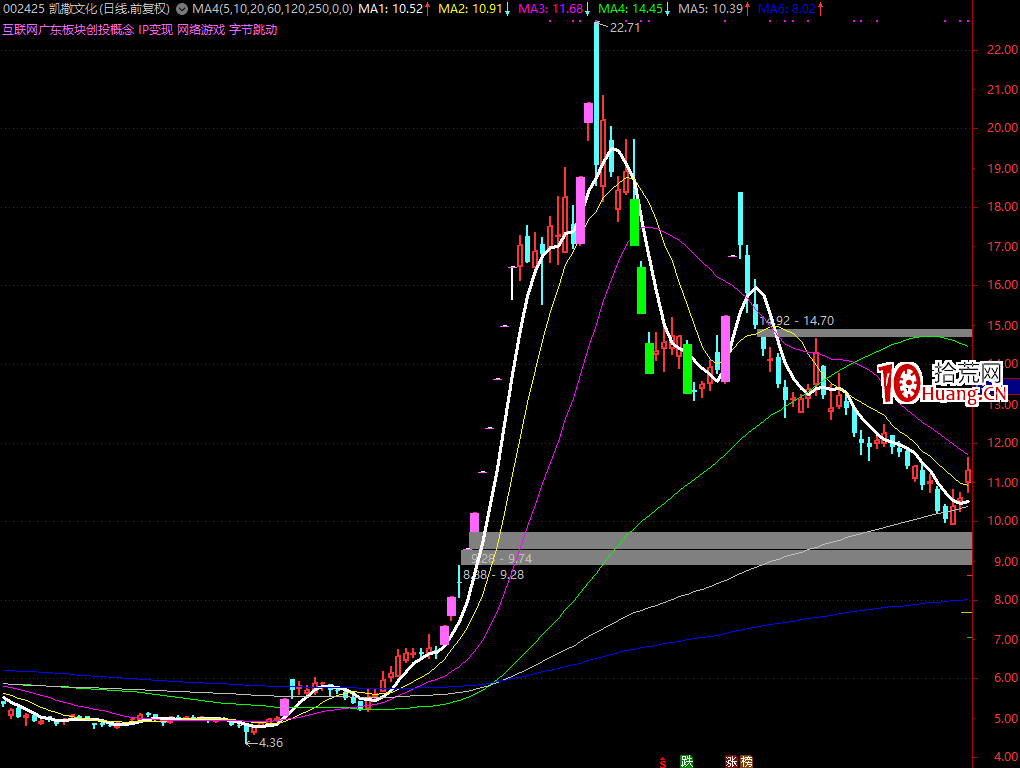
Task: Click the 4.36 low price marker
Action: click(269, 743)
